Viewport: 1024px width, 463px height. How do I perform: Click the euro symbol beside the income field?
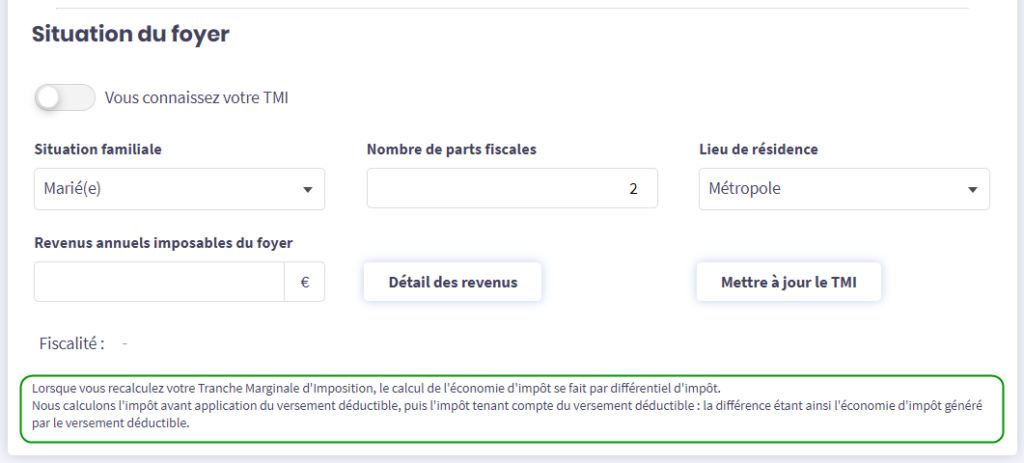click(x=305, y=282)
